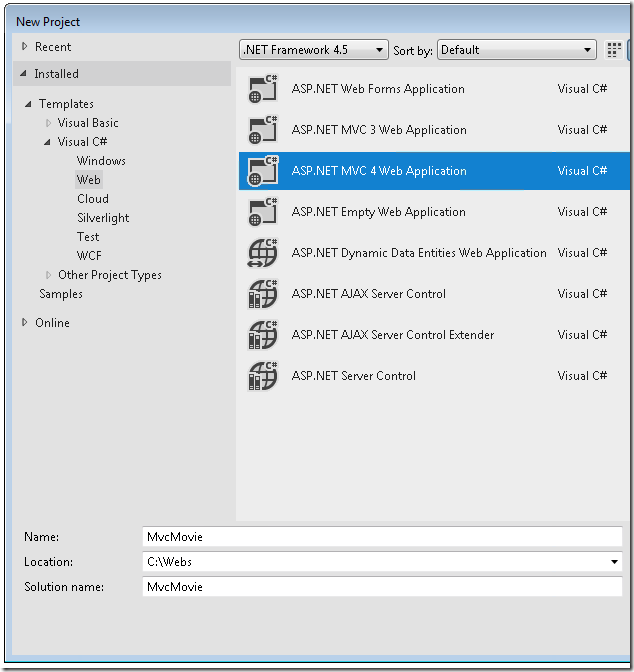Select the Windows template category

(x=101, y=161)
